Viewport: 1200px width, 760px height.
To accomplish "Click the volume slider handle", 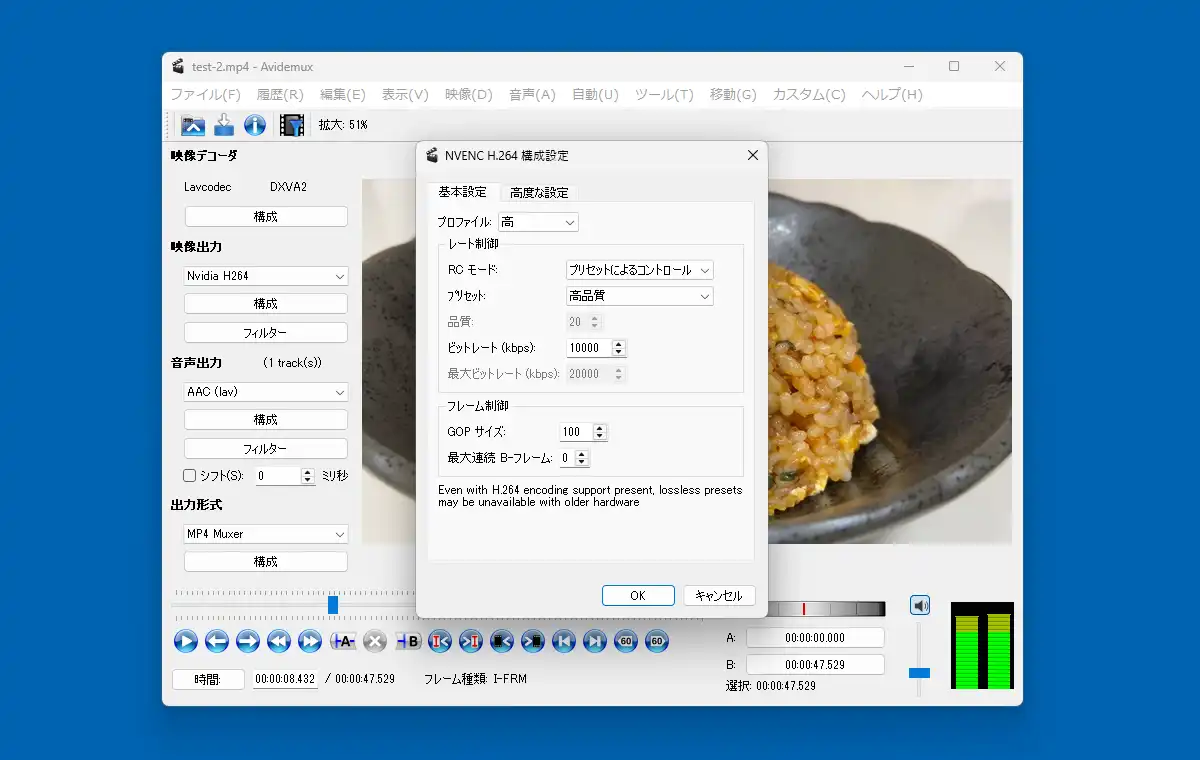I will point(919,673).
